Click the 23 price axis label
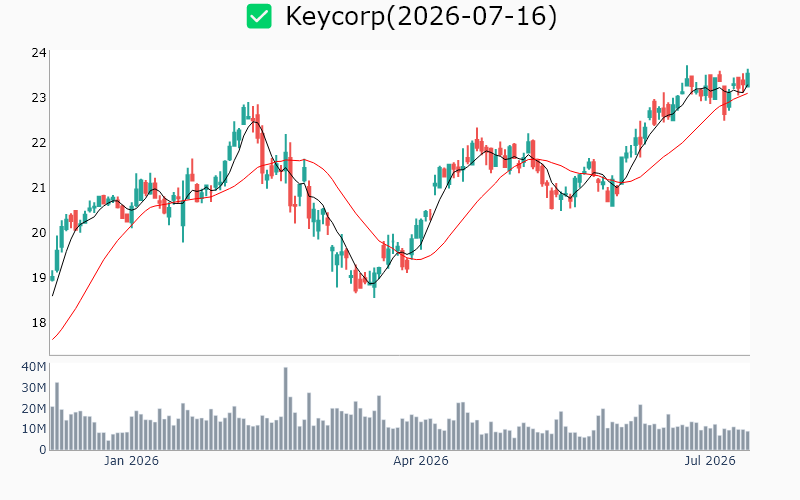 click(39, 97)
